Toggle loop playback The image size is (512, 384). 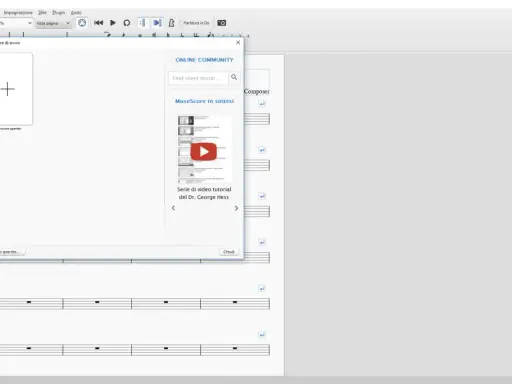[x=127, y=23]
